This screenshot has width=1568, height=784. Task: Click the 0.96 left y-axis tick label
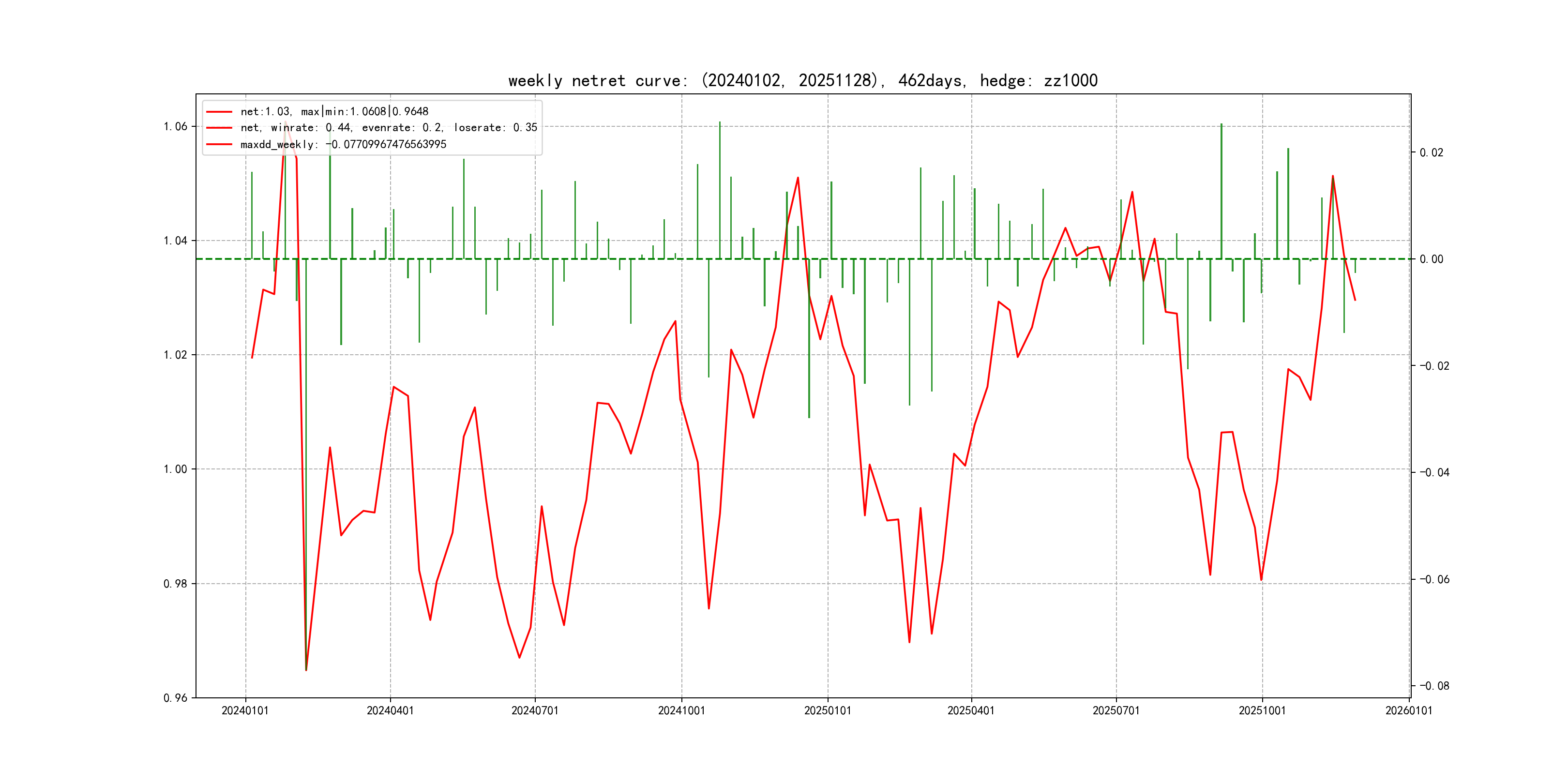pos(175,698)
